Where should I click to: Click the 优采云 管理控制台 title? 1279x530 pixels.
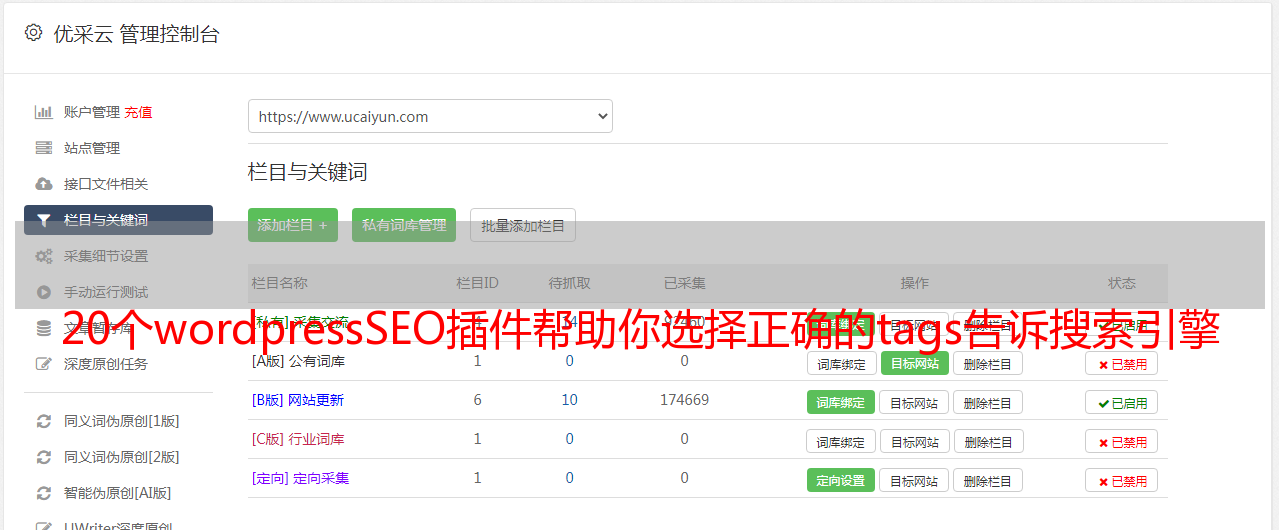coord(136,34)
